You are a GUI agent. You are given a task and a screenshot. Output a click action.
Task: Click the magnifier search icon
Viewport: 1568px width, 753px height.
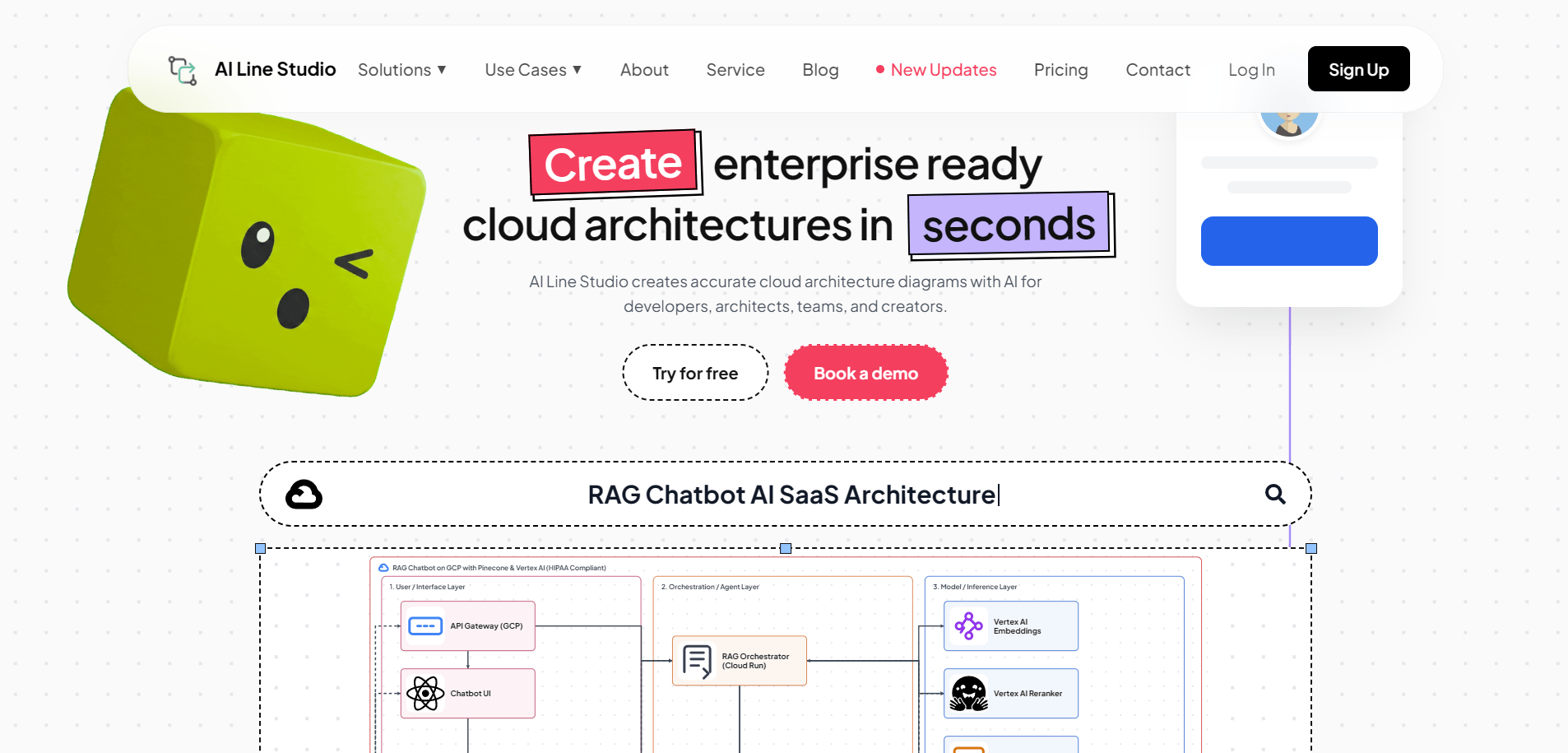coord(1275,494)
